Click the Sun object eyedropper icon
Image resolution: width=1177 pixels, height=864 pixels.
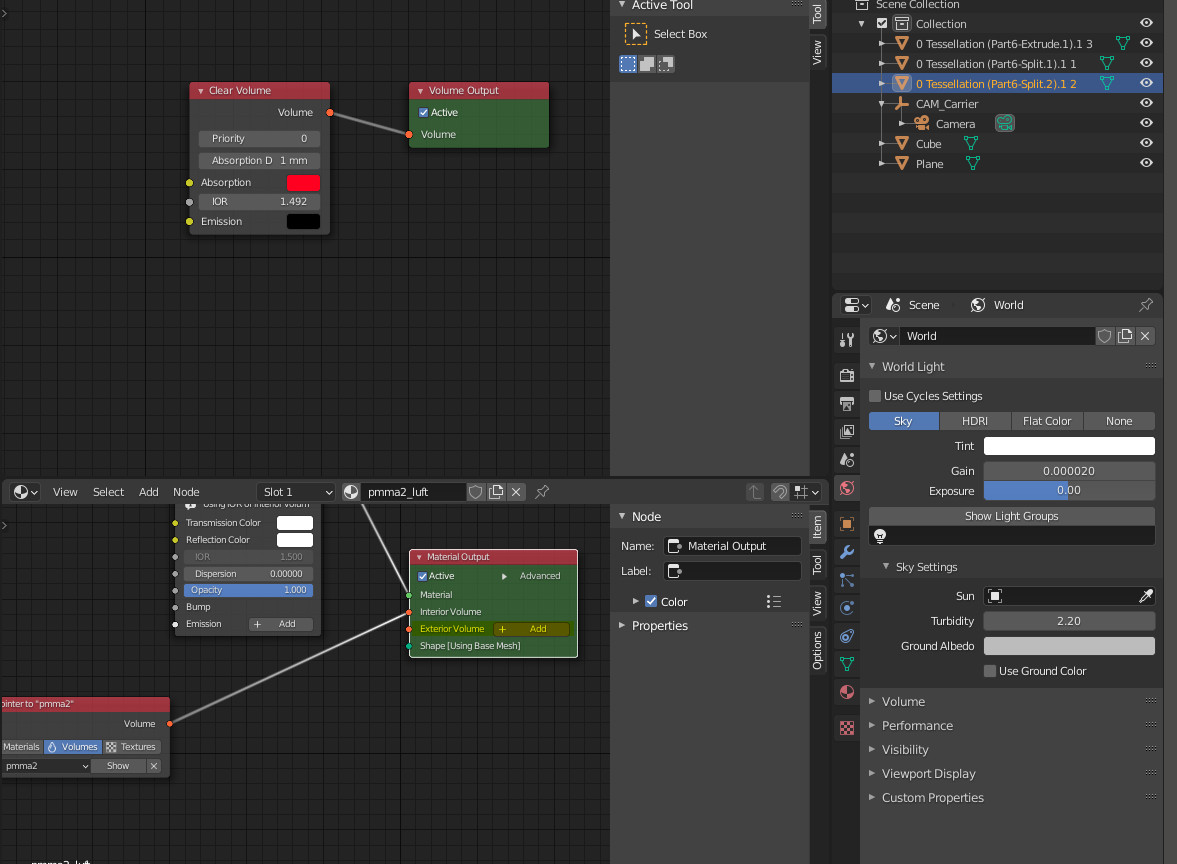(1146, 596)
